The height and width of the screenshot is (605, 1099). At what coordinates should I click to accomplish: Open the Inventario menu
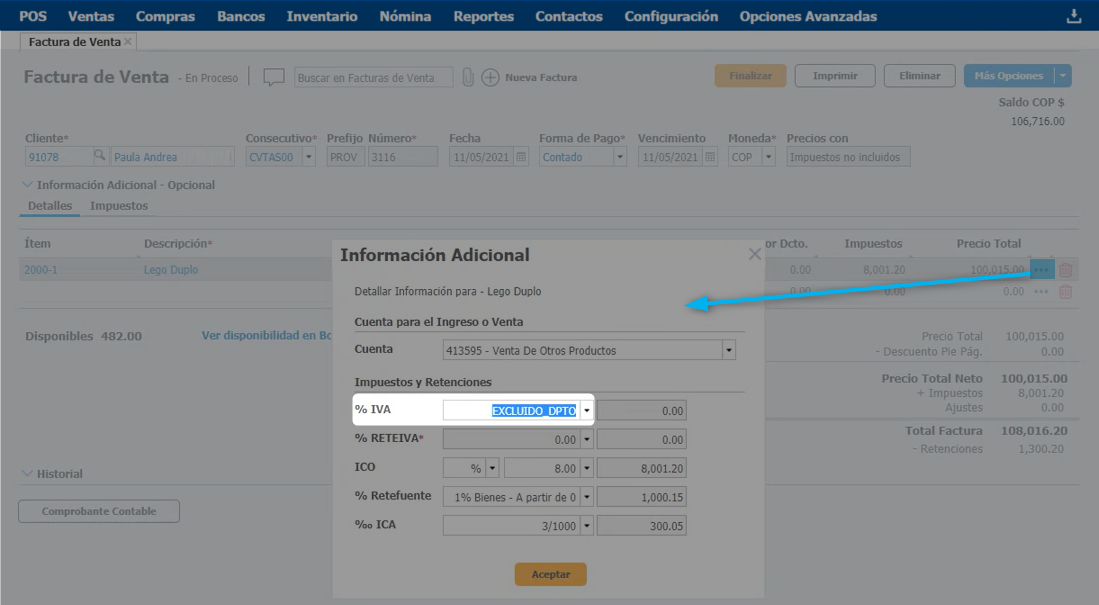(321, 16)
